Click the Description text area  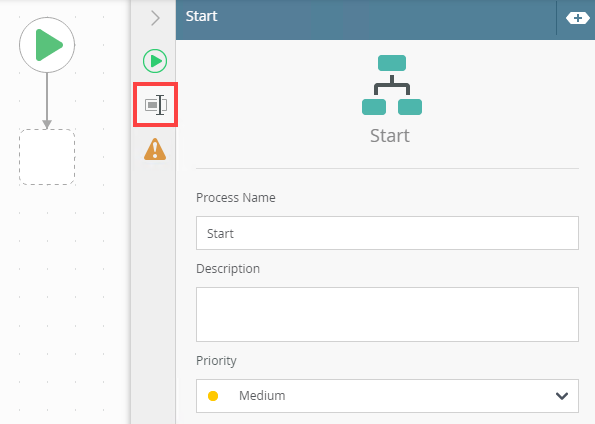pyautogui.click(x=387, y=314)
